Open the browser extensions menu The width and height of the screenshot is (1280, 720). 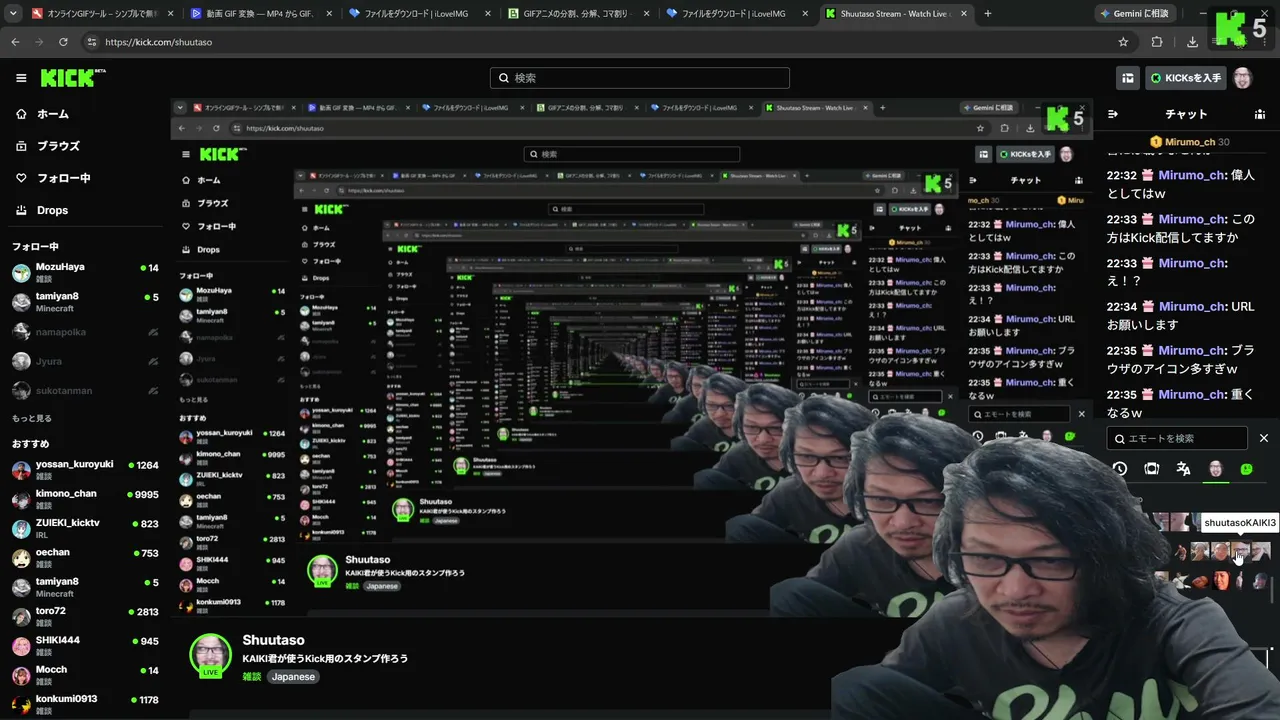(x=1157, y=42)
